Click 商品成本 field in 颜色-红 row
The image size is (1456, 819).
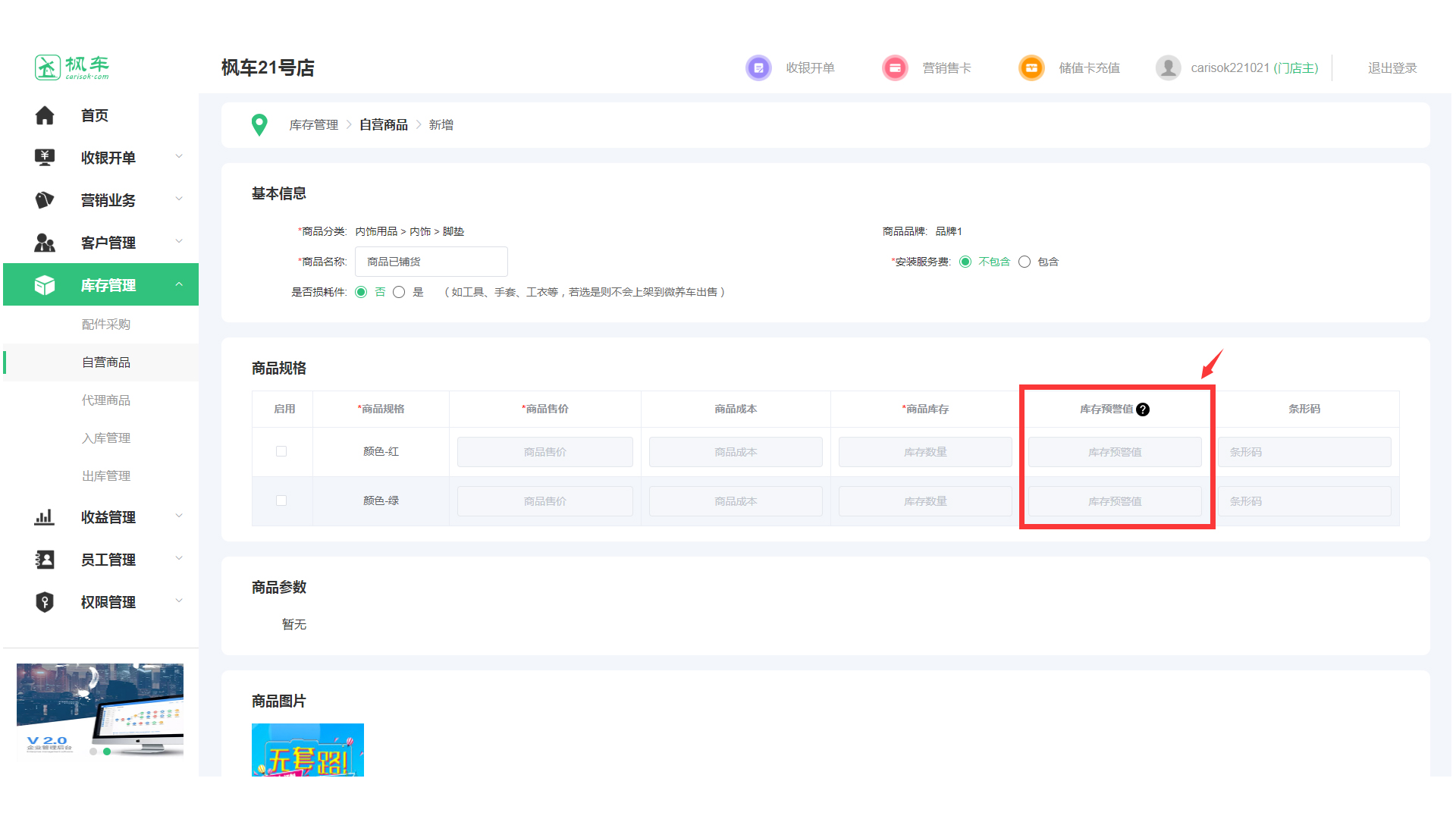pyautogui.click(x=736, y=452)
